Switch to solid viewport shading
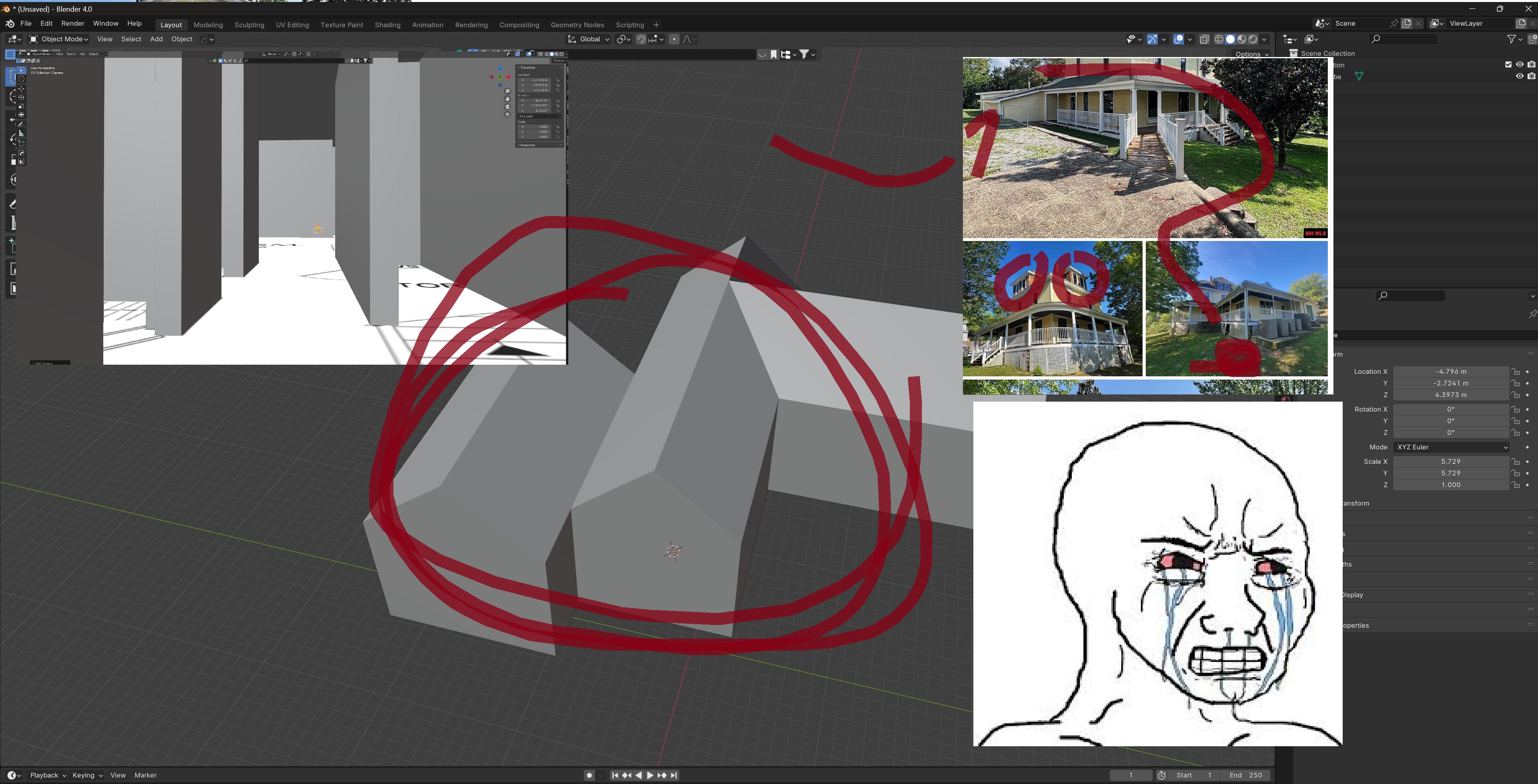 1231,39
